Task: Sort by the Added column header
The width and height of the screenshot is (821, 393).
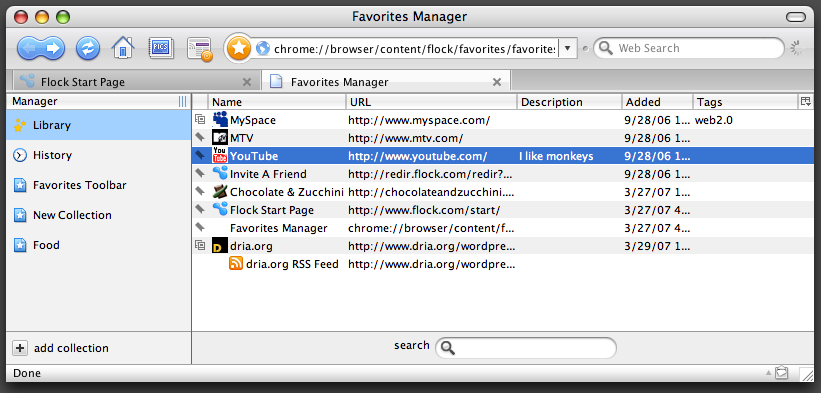Action: pyautogui.click(x=658, y=102)
